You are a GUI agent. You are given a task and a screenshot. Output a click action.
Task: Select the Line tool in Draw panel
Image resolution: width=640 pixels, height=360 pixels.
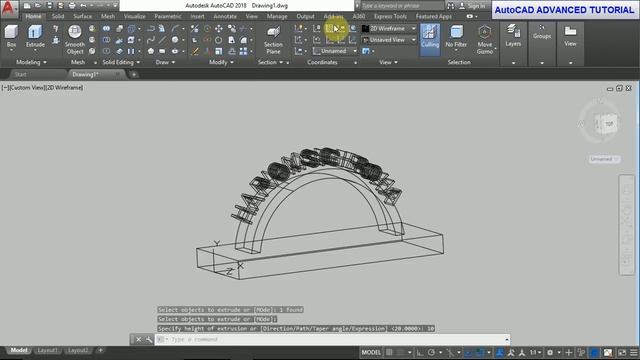pos(162,40)
